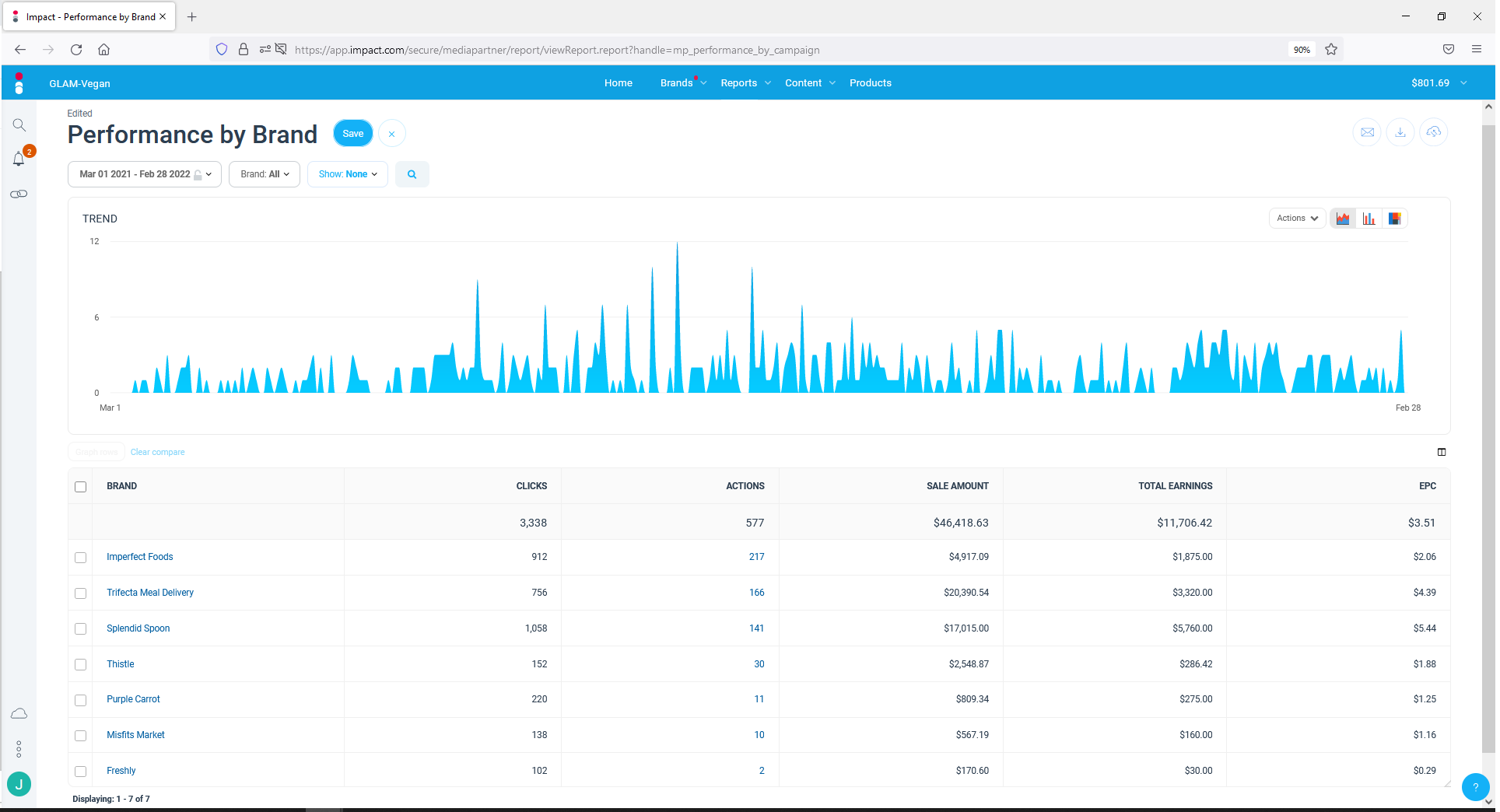The height and width of the screenshot is (812, 1500).
Task: Check the Trifecta Meal Delivery checkbox
Action: tap(81, 593)
